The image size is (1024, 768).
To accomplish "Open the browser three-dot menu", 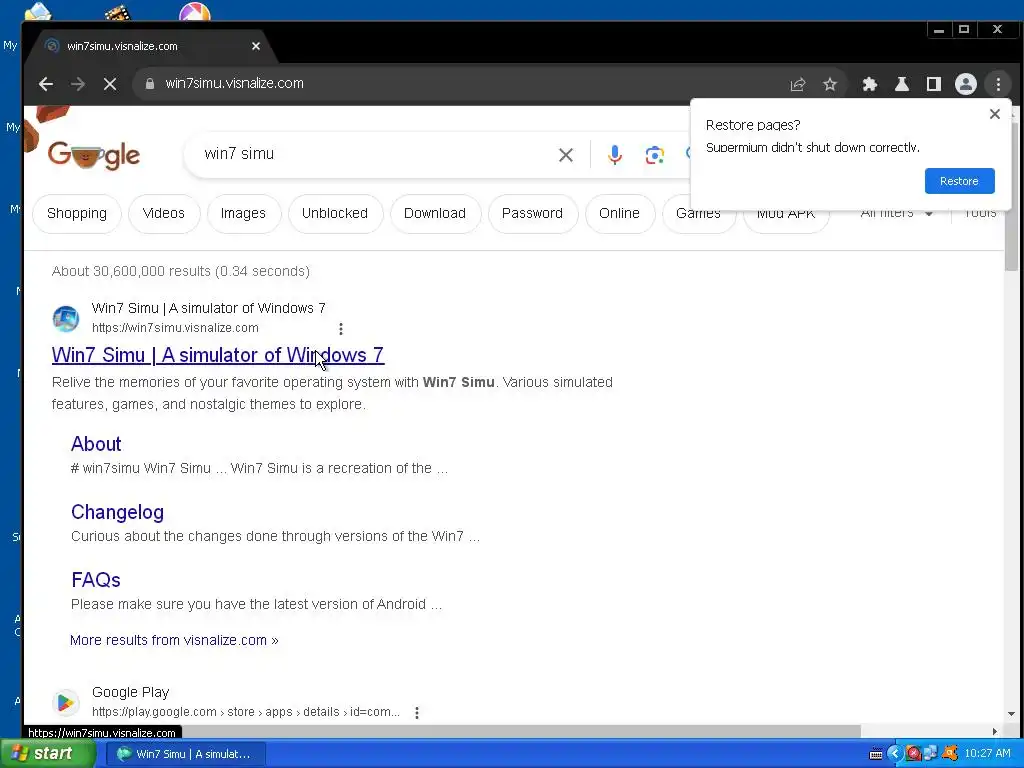I will coord(998,84).
